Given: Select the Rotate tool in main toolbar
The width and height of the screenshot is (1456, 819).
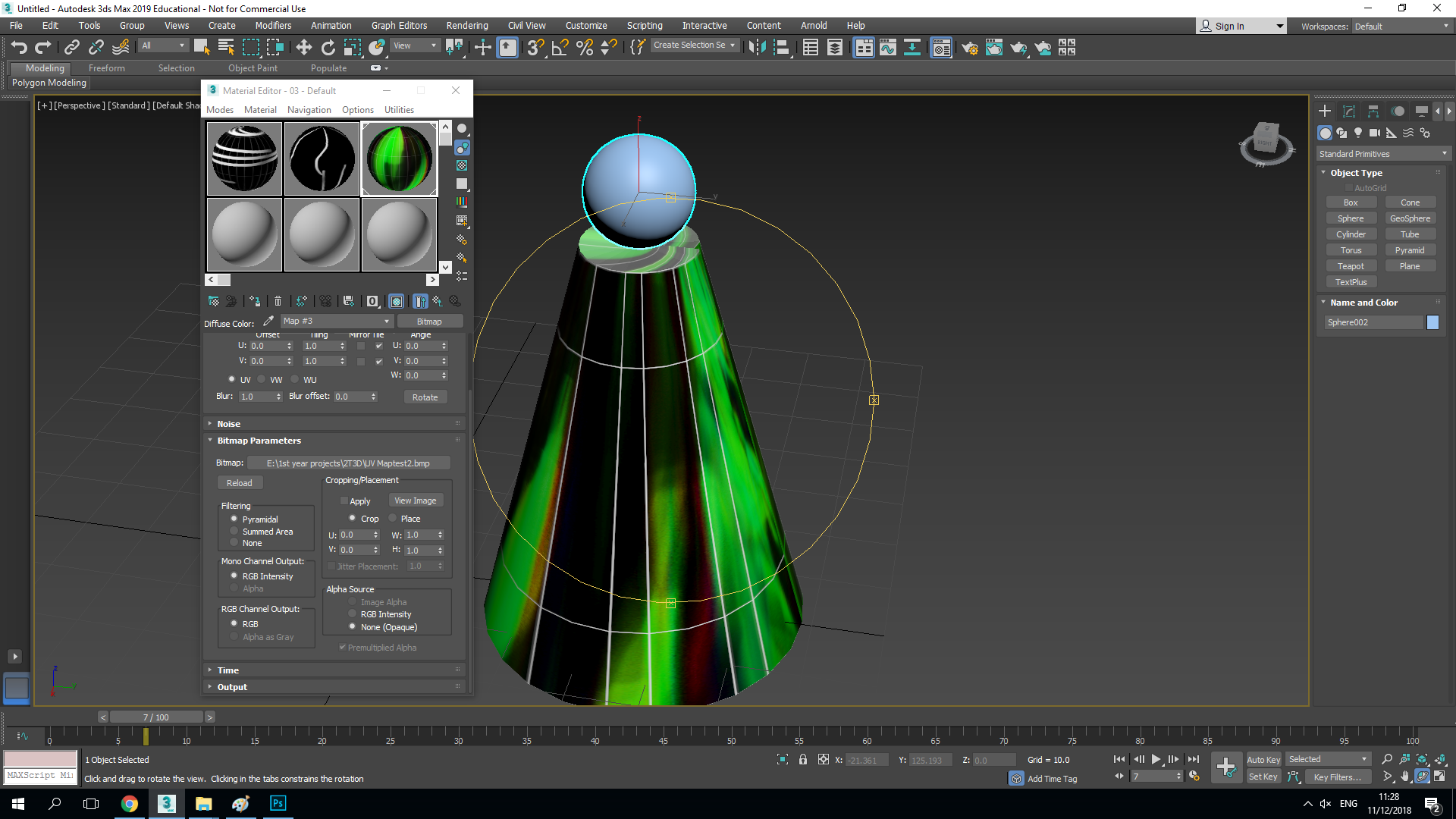Looking at the screenshot, I should 328,48.
